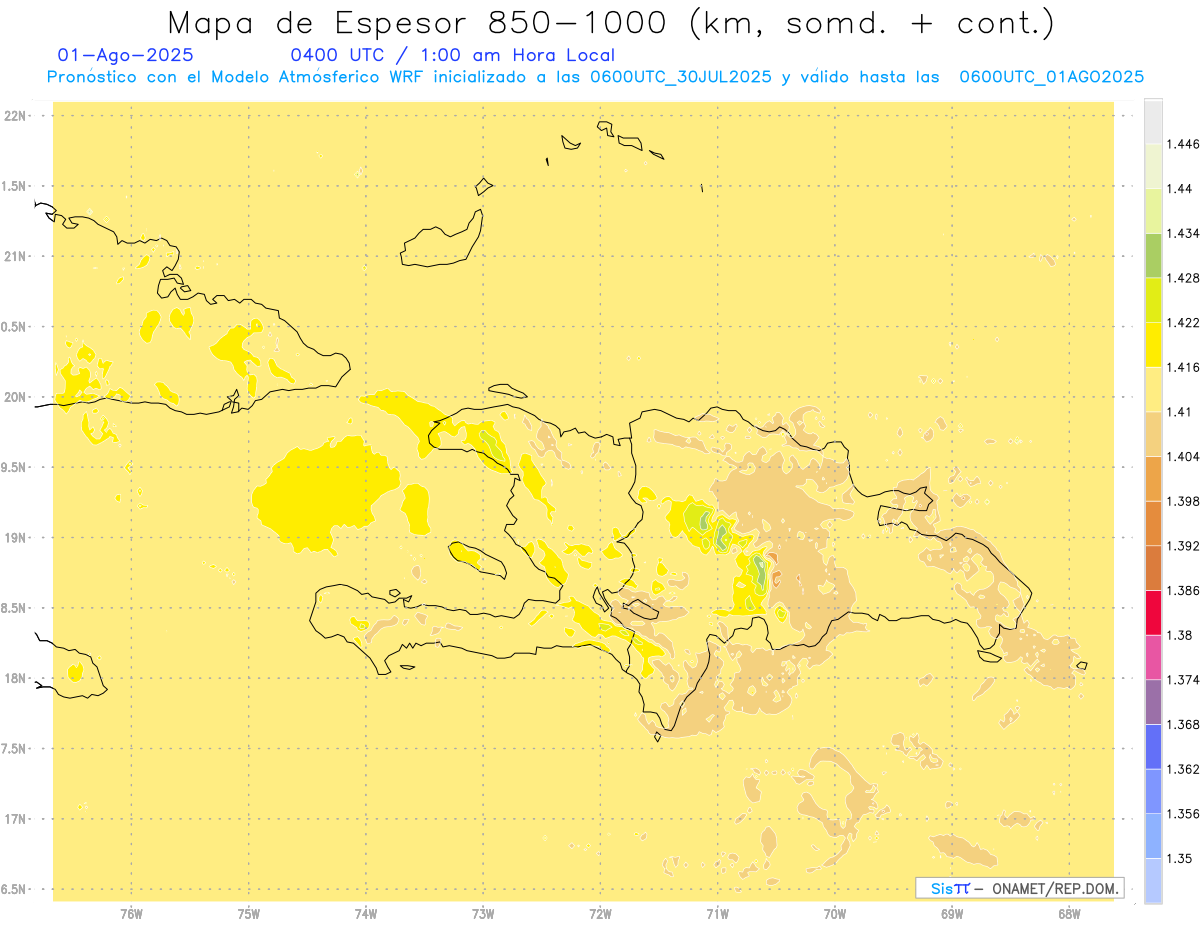Click the legend value "1.446"

[1182, 144]
